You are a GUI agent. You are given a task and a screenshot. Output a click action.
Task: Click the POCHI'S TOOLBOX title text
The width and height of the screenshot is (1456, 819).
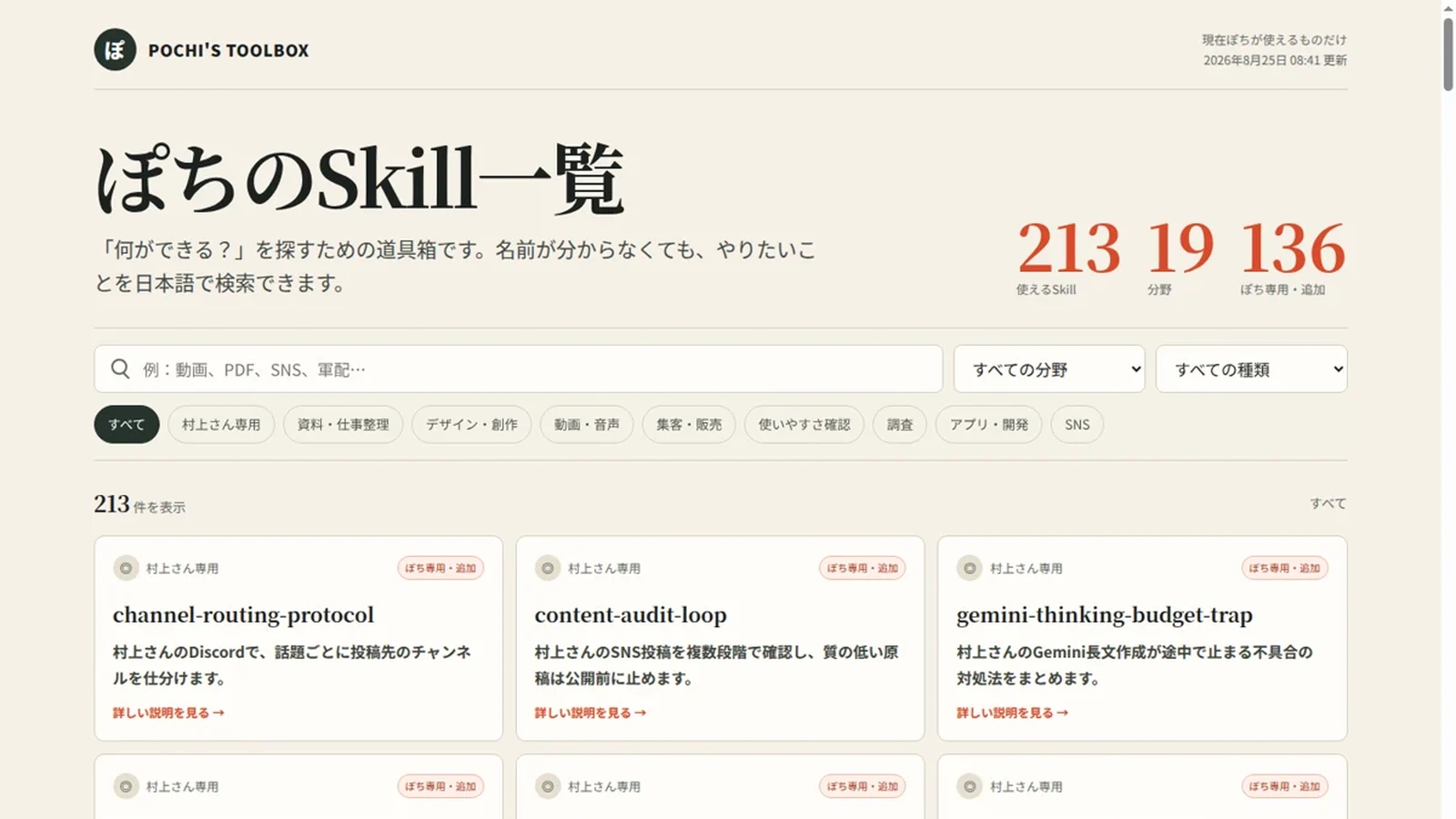(228, 51)
